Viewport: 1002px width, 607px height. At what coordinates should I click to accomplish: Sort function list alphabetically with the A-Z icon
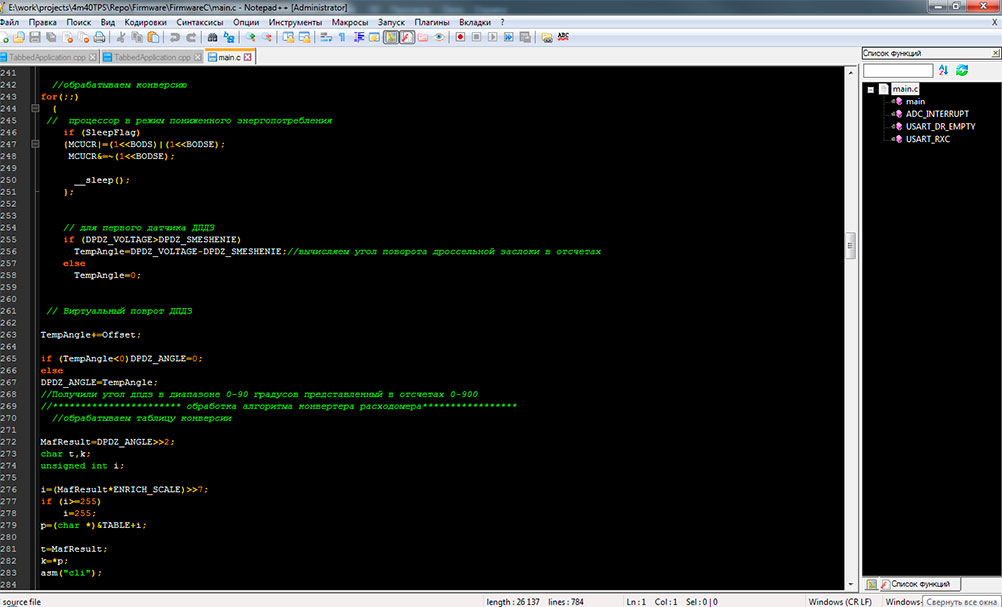point(943,70)
